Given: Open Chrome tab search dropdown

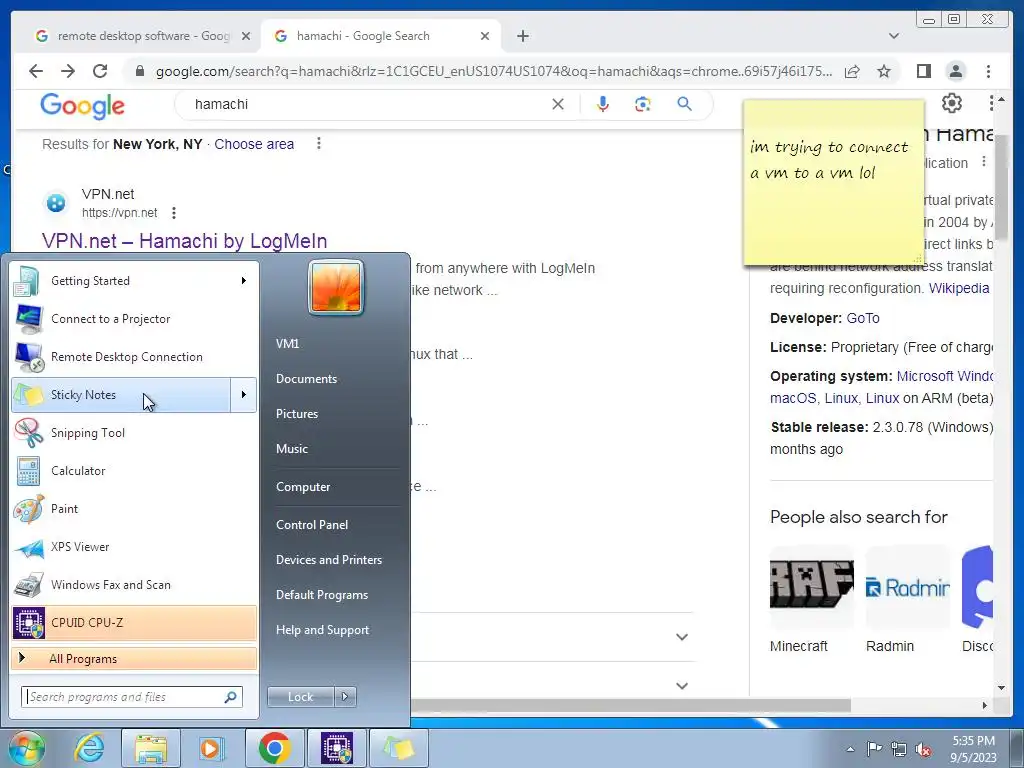Looking at the screenshot, I should [x=893, y=36].
